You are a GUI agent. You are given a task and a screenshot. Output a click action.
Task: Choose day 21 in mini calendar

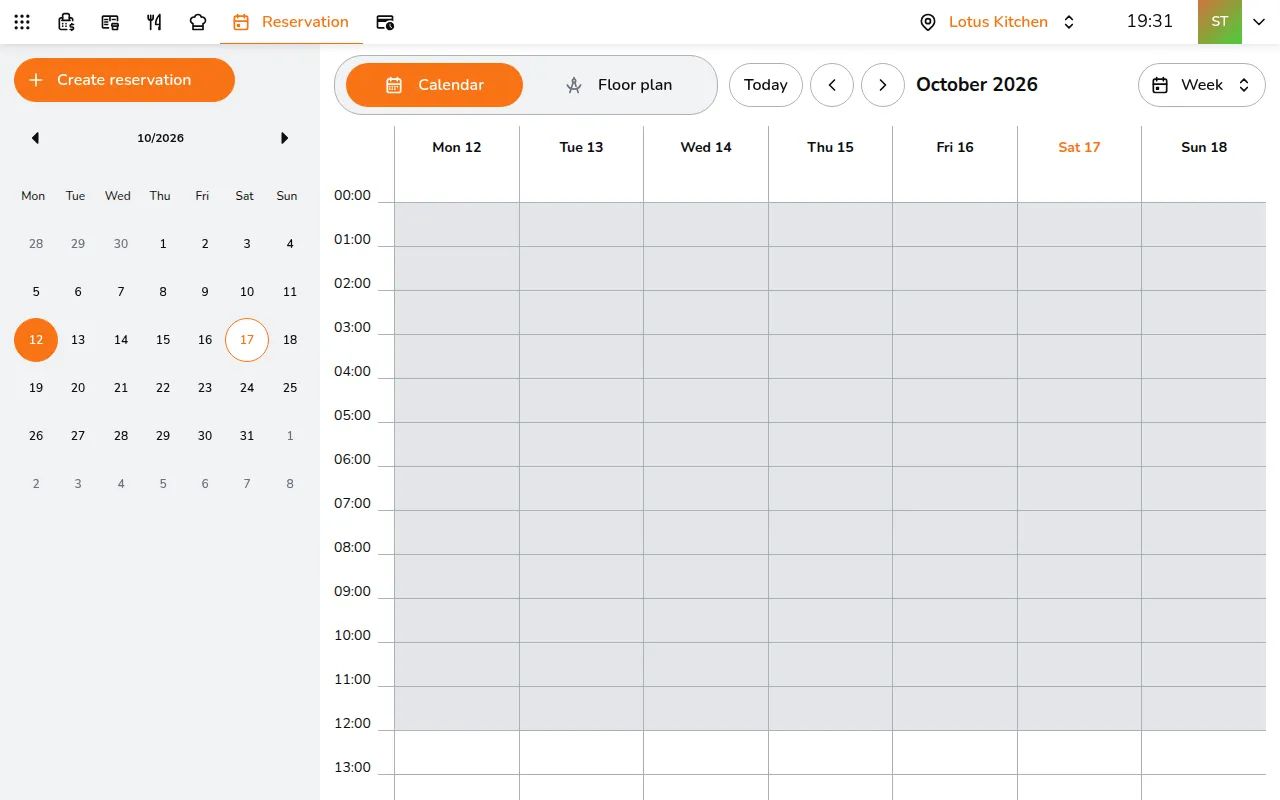pos(121,388)
